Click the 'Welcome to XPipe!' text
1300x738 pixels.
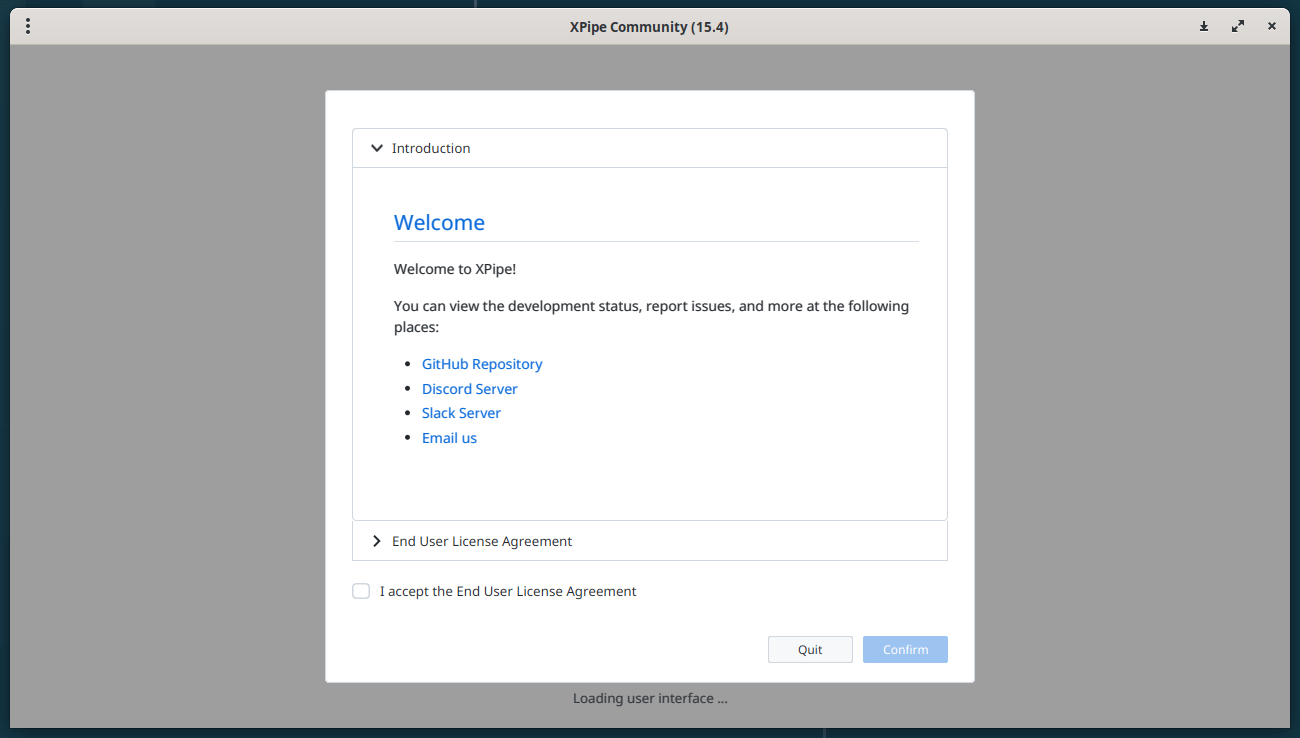455,269
